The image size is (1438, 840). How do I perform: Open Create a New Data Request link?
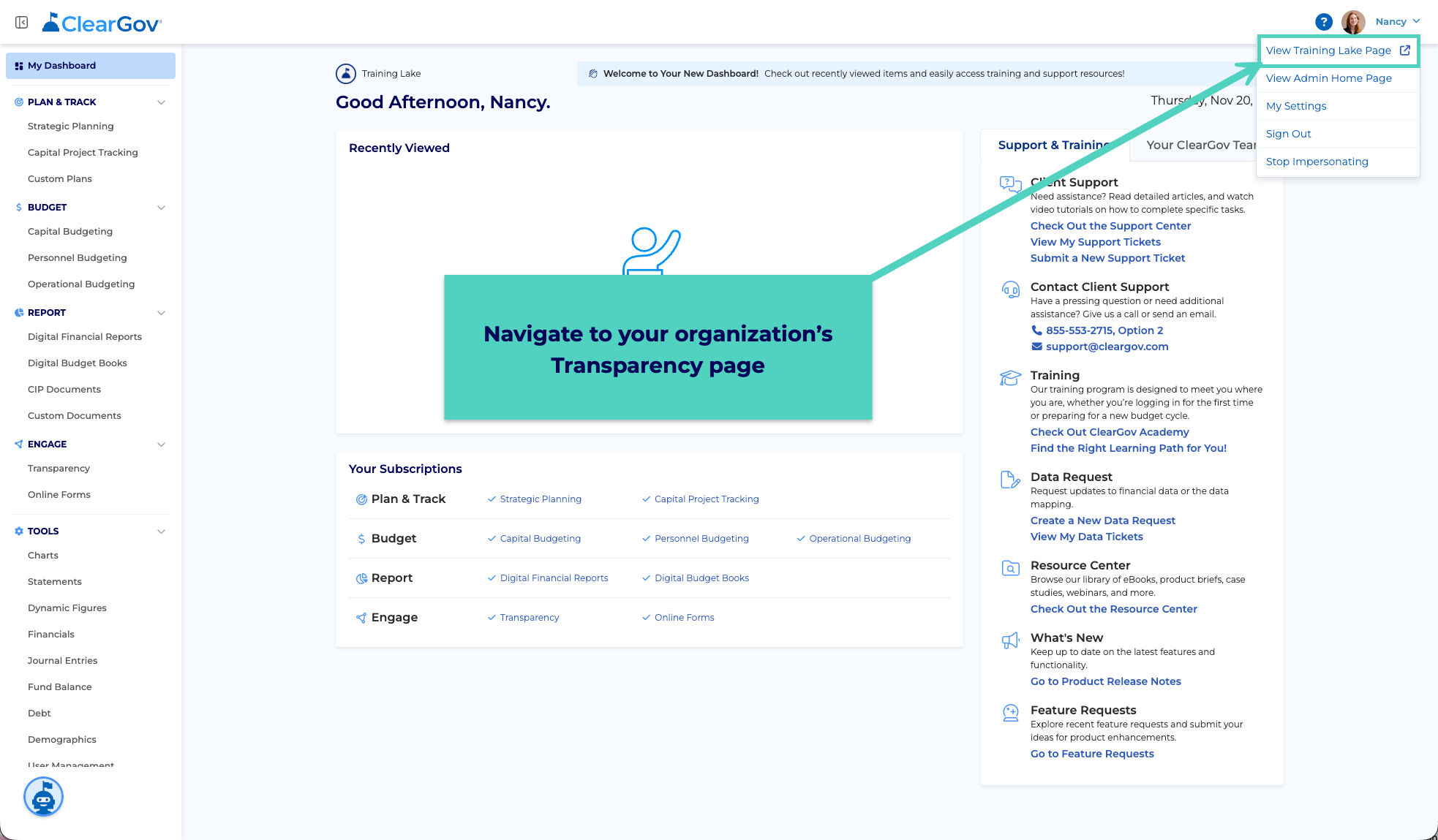[x=1103, y=521]
